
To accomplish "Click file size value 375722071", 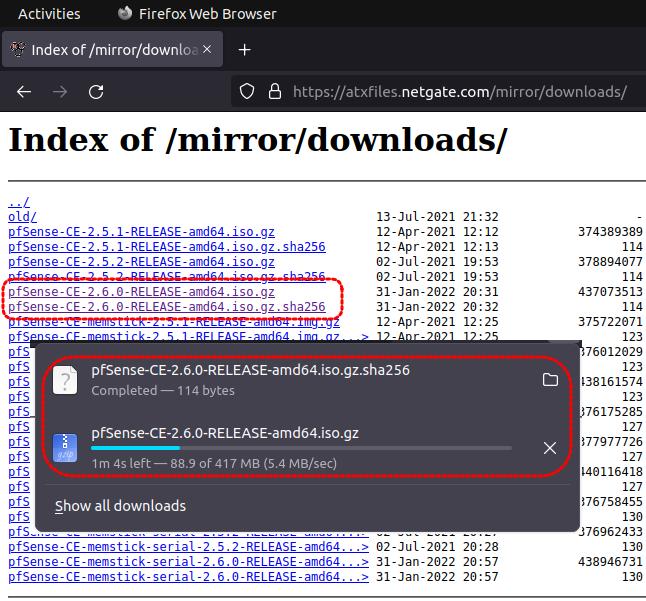I will pos(610,322).
